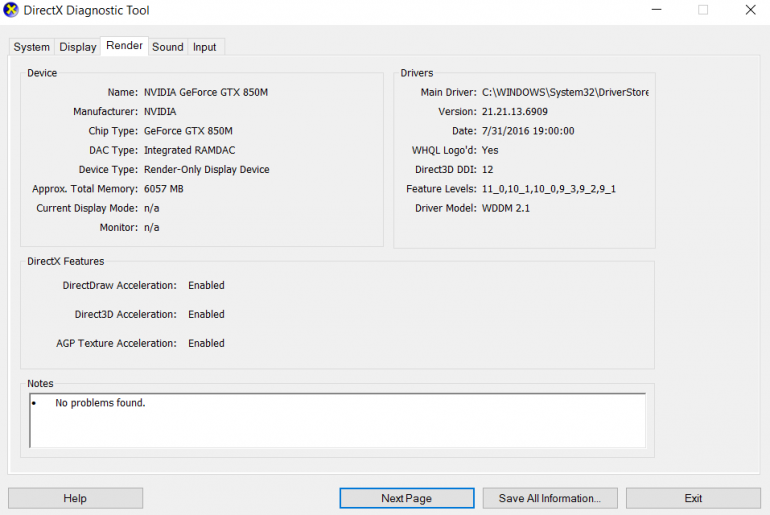Click Current Display Mode n/a value
This screenshot has width=770, height=515.
(151, 208)
